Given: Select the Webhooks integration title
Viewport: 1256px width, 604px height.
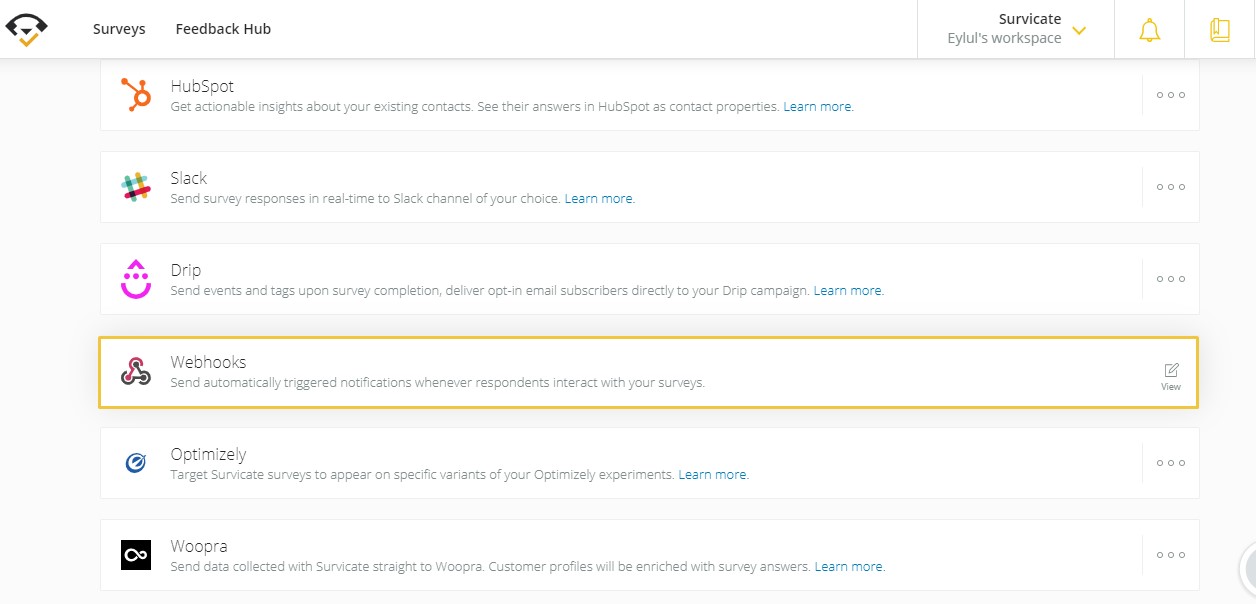Looking at the screenshot, I should [x=208, y=363].
